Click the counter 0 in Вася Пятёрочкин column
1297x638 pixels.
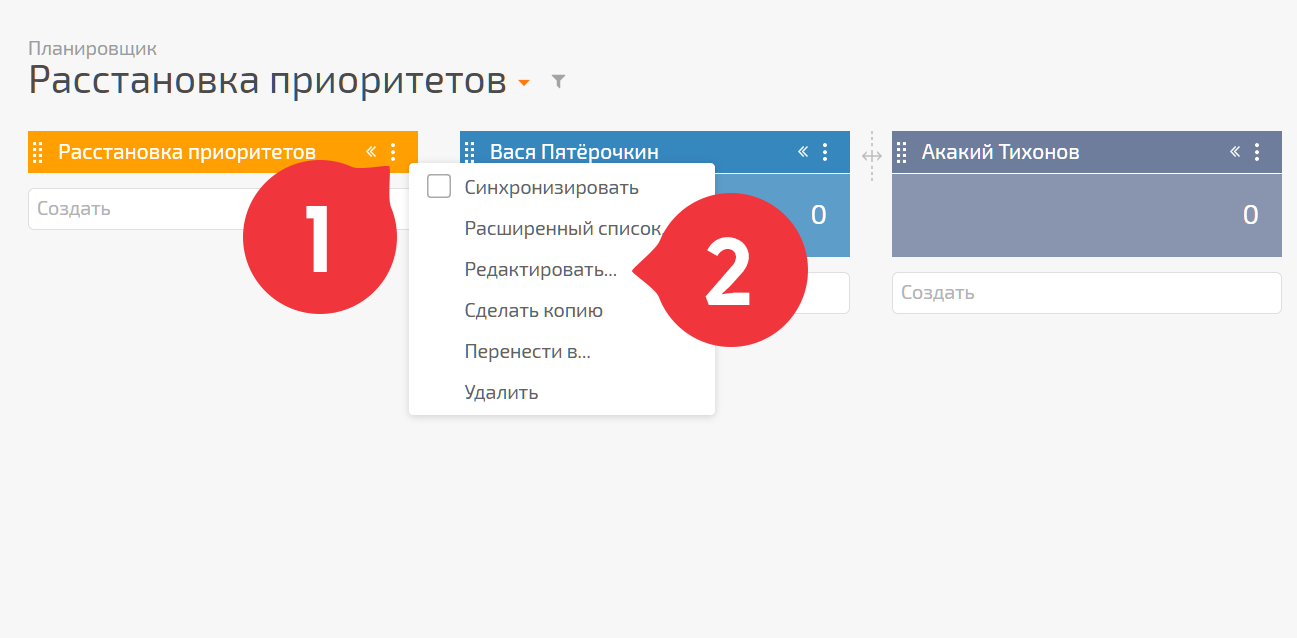[818, 215]
